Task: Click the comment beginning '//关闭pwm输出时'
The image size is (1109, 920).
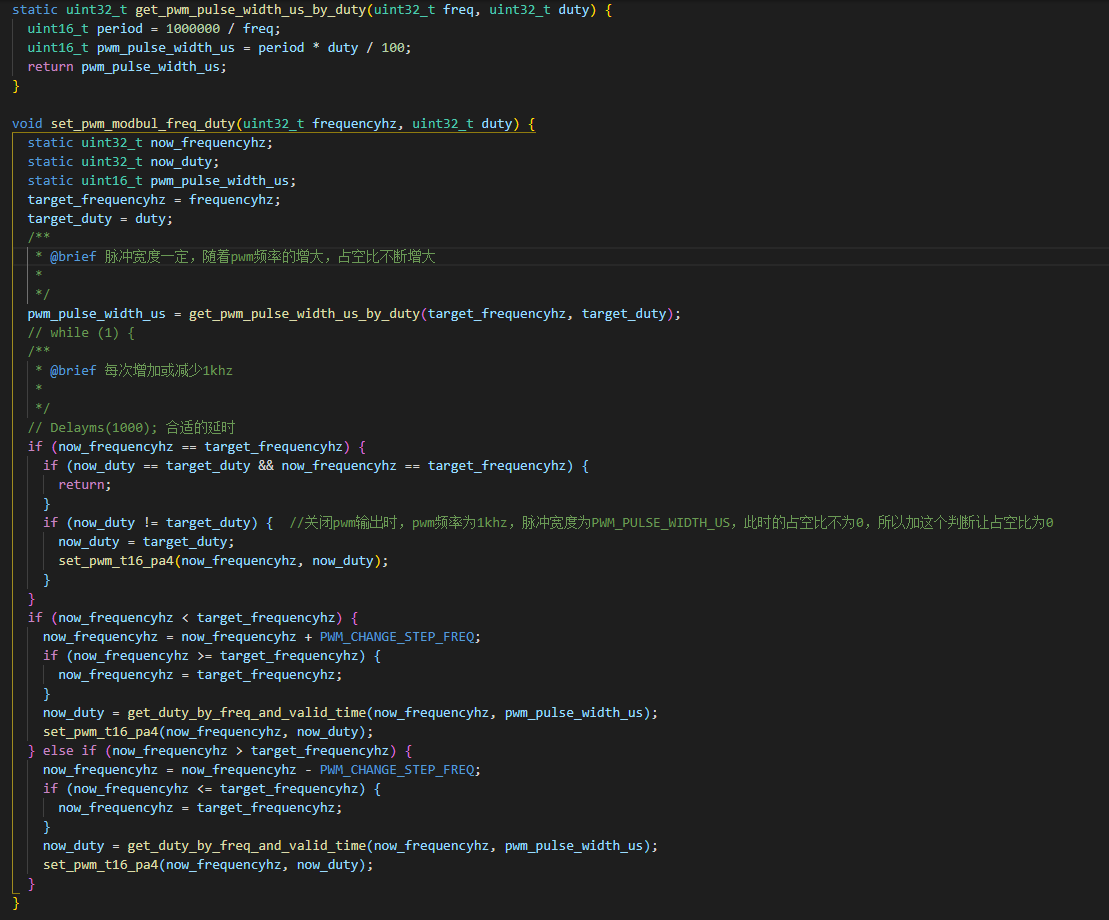Action: 671,523
